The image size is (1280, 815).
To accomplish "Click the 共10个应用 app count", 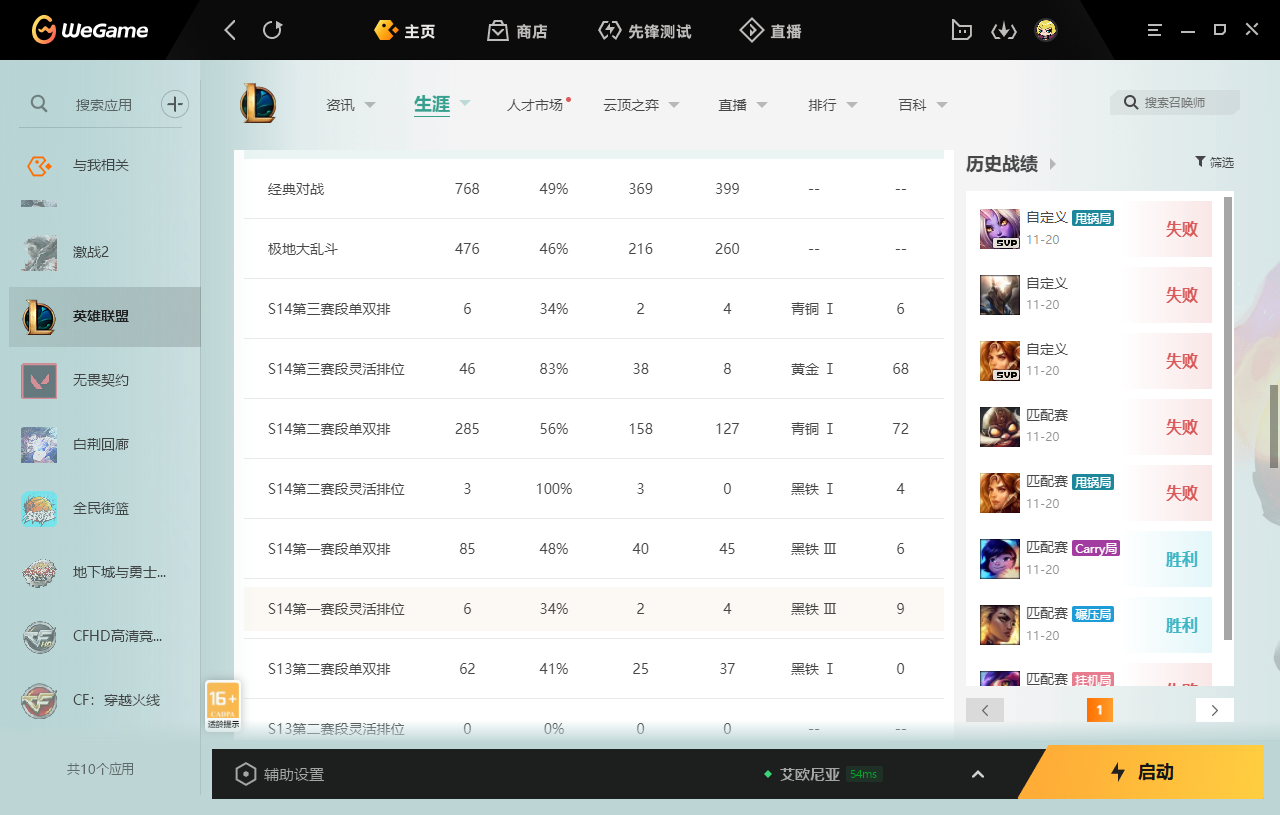I will (x=100, y=769).
